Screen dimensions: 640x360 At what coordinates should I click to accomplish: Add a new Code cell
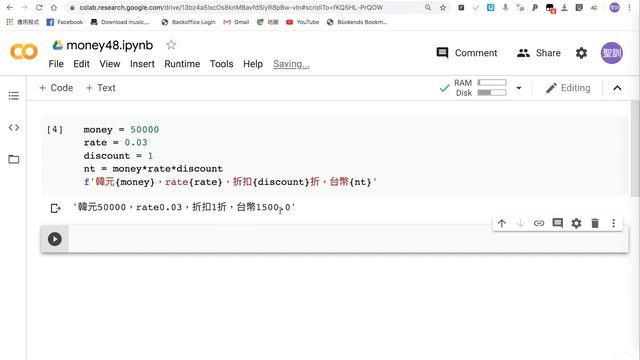[x=56, y=88]
